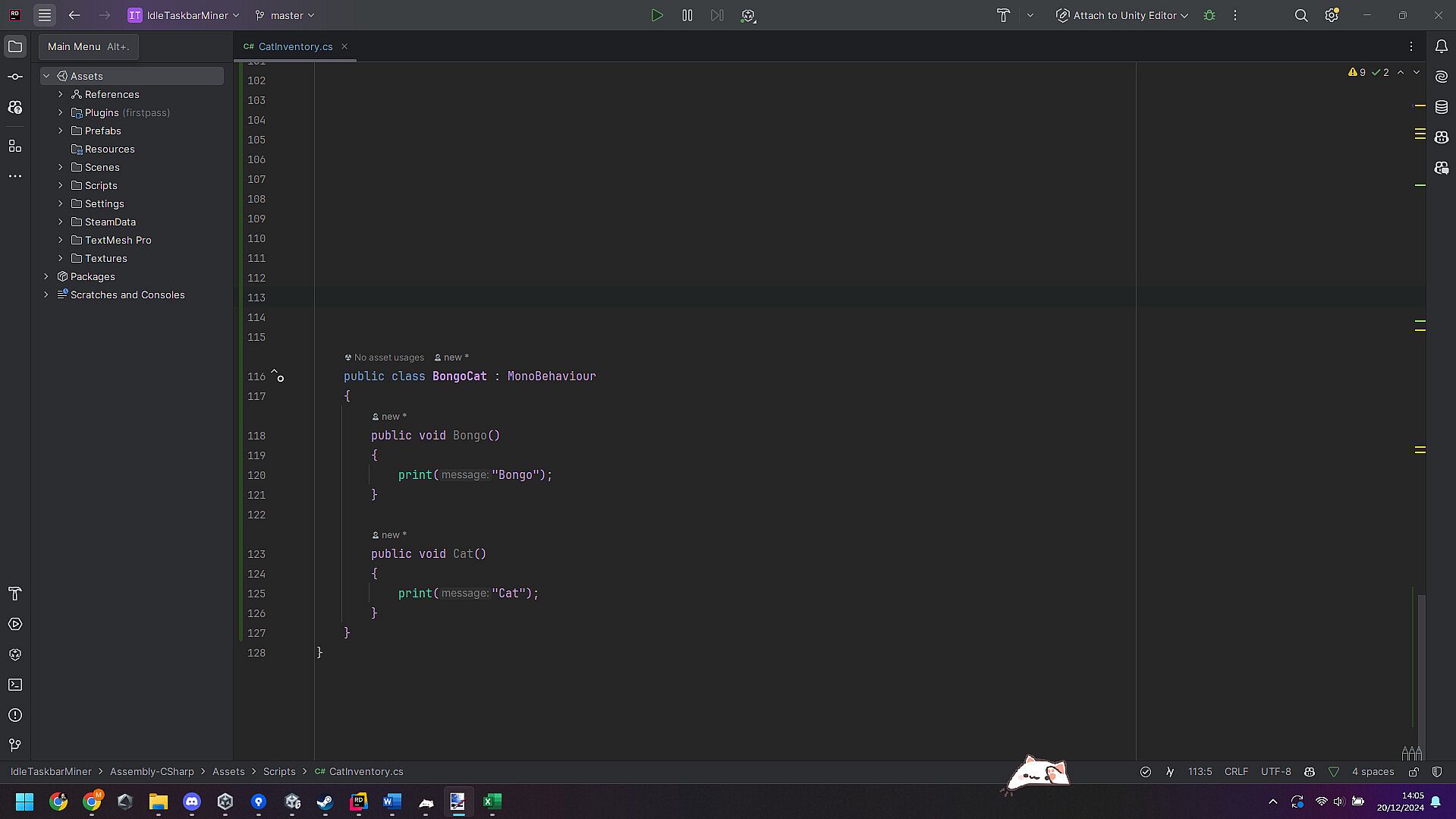
Task: Collapse the Assets root node
Action: tap(46, 76)
